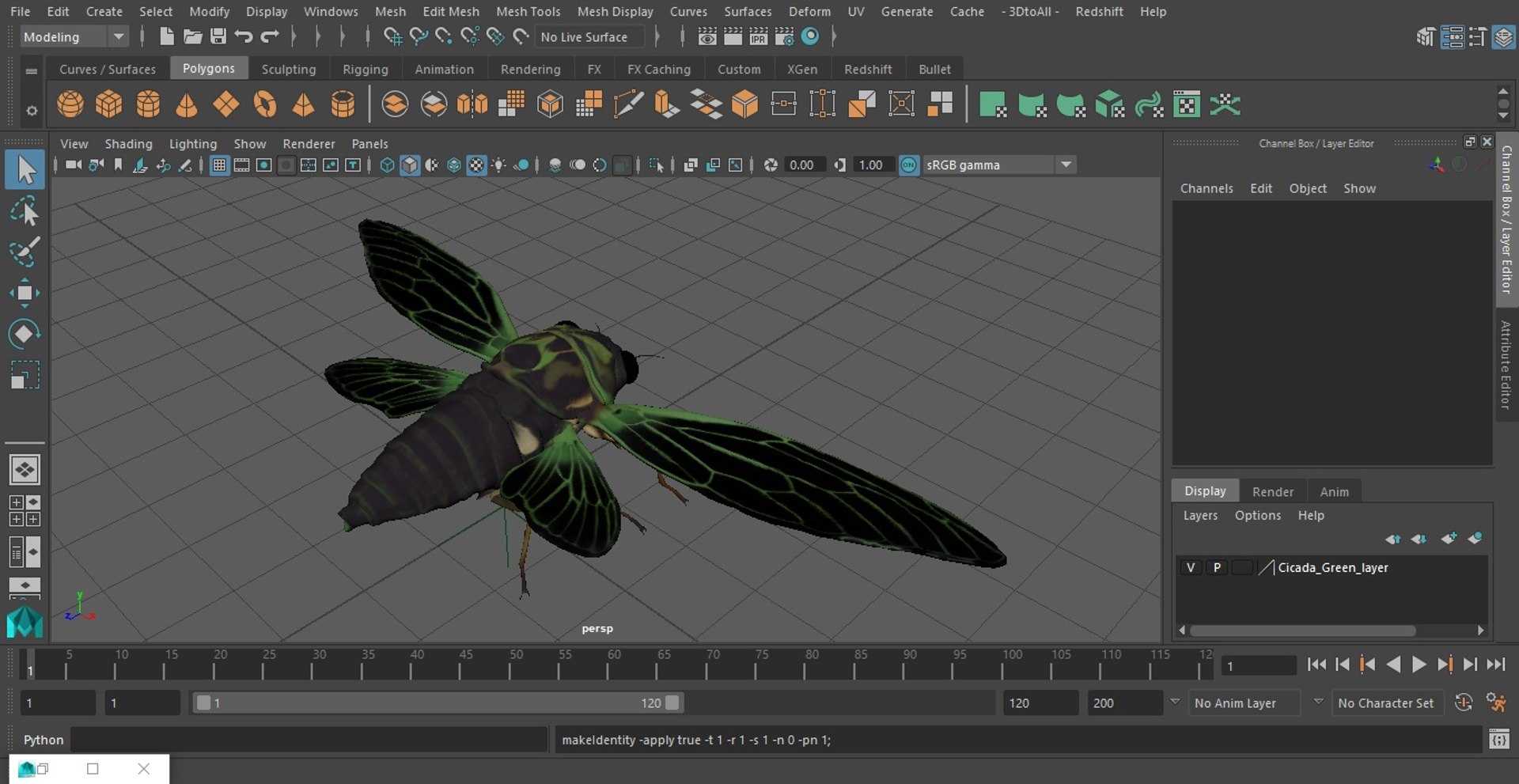Click the current frame input field
Screen dimensions: 1519x784
click(1258, 665)
